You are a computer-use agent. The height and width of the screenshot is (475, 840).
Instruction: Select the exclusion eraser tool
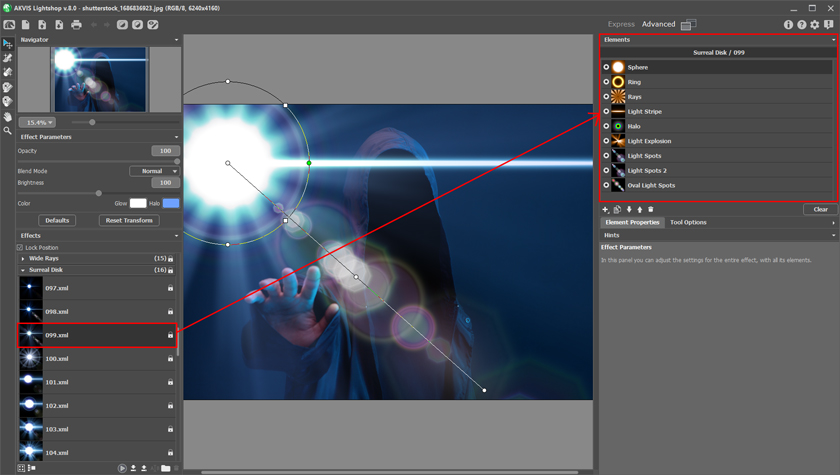tap(8, 101)
